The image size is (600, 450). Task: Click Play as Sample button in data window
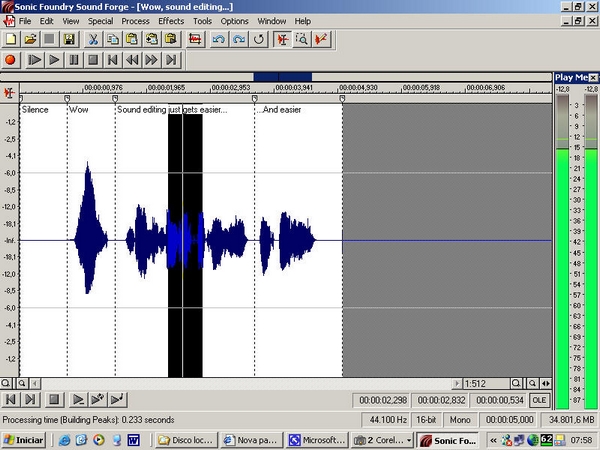click(x=117, y=399)
